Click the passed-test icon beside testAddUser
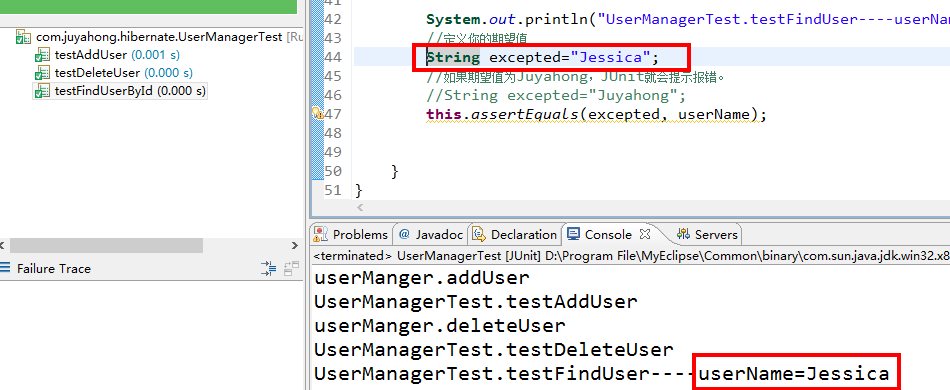 [42, 55]
